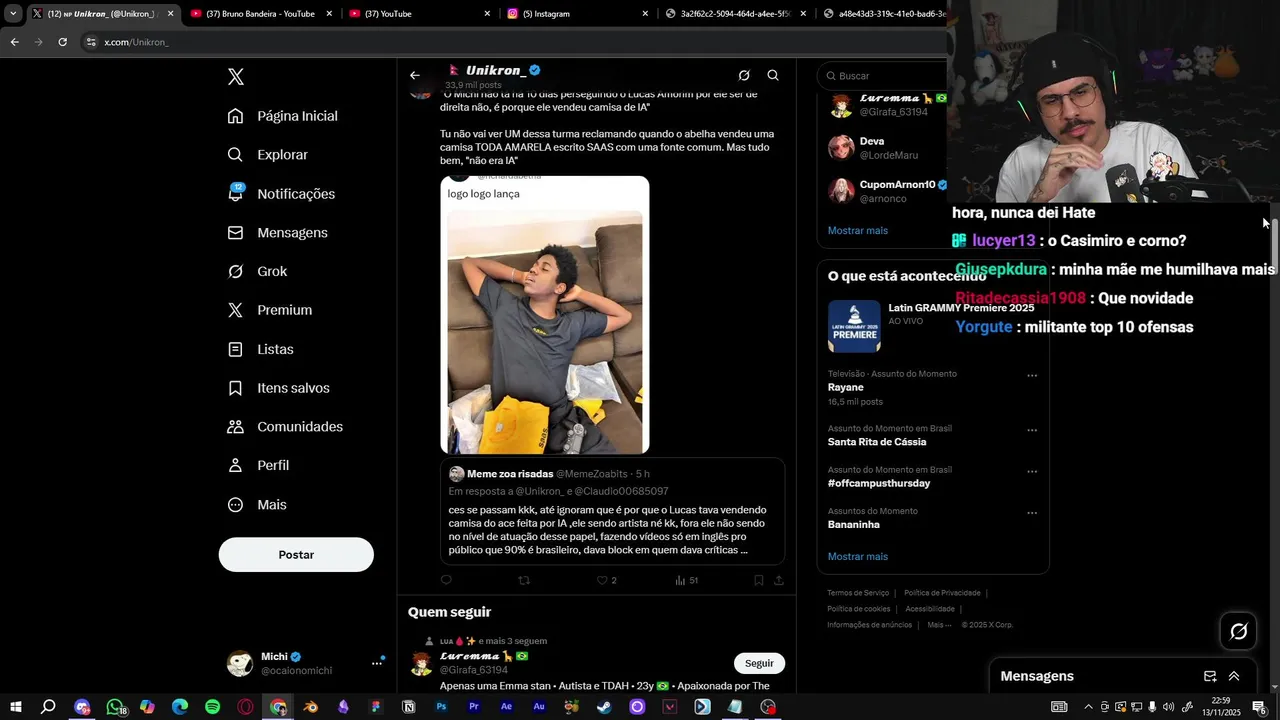Open options for Santa Rita de Cássia trend
The width and height of the screenshot is (1280, 720).
[1032, 431]
